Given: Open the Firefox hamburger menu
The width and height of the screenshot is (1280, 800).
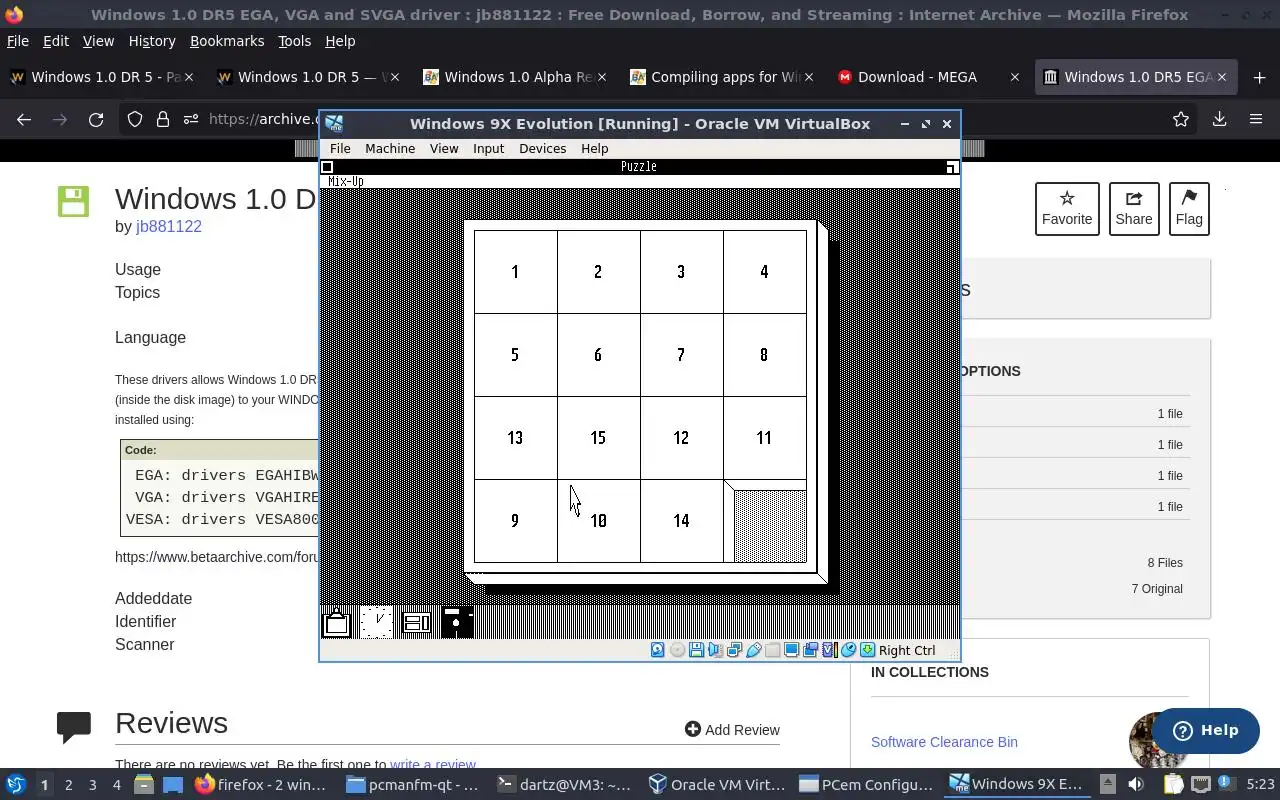Looking at the screenshot, I should (1256, 119).
